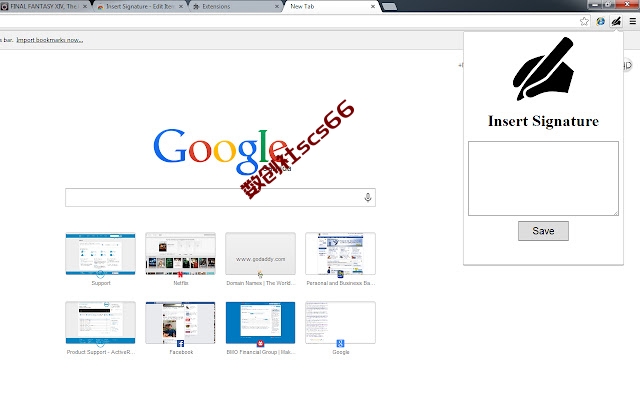This screenshot has height=400, width=640.
Task: Click the large signature pen logo in popup
Action: [x=543, y=69]
